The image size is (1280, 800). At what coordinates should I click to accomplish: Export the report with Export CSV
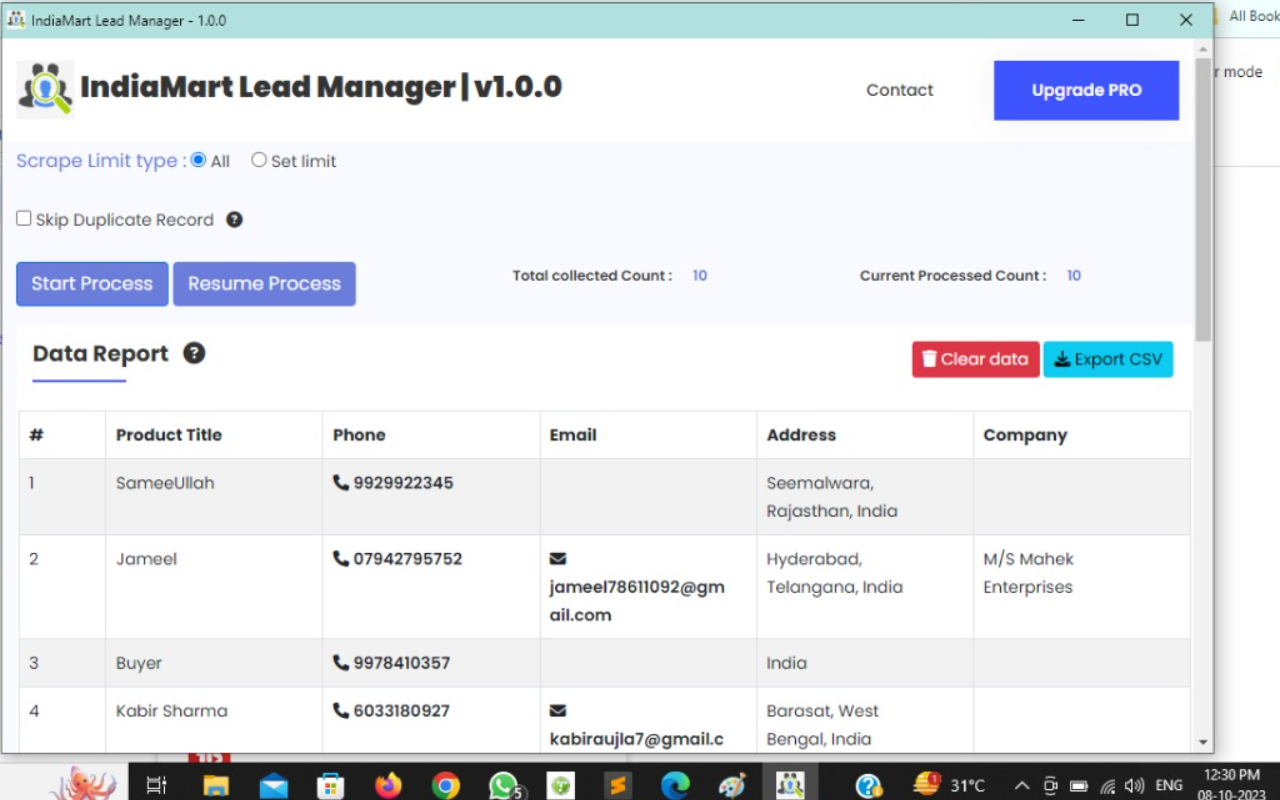[x=1108, y=359]
